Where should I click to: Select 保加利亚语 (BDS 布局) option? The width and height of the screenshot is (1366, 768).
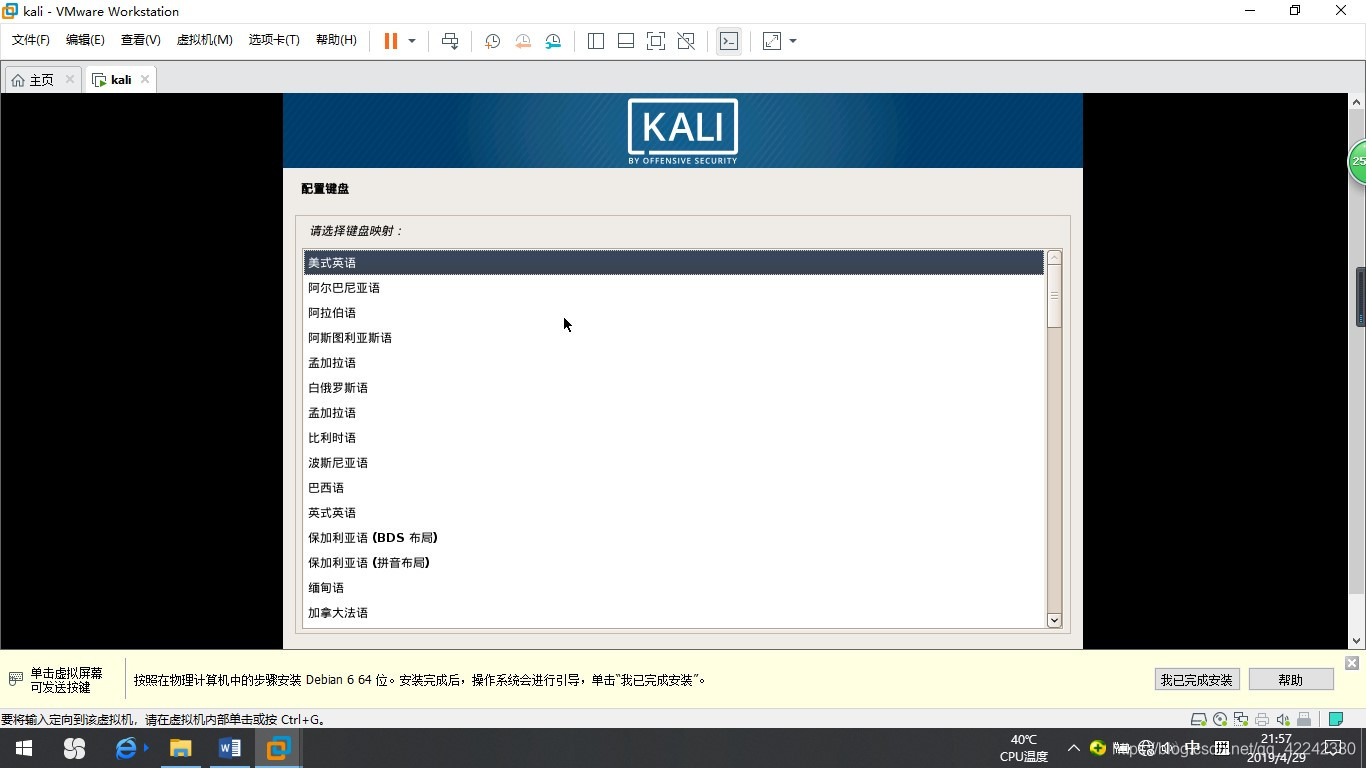(x=673, y=538)
